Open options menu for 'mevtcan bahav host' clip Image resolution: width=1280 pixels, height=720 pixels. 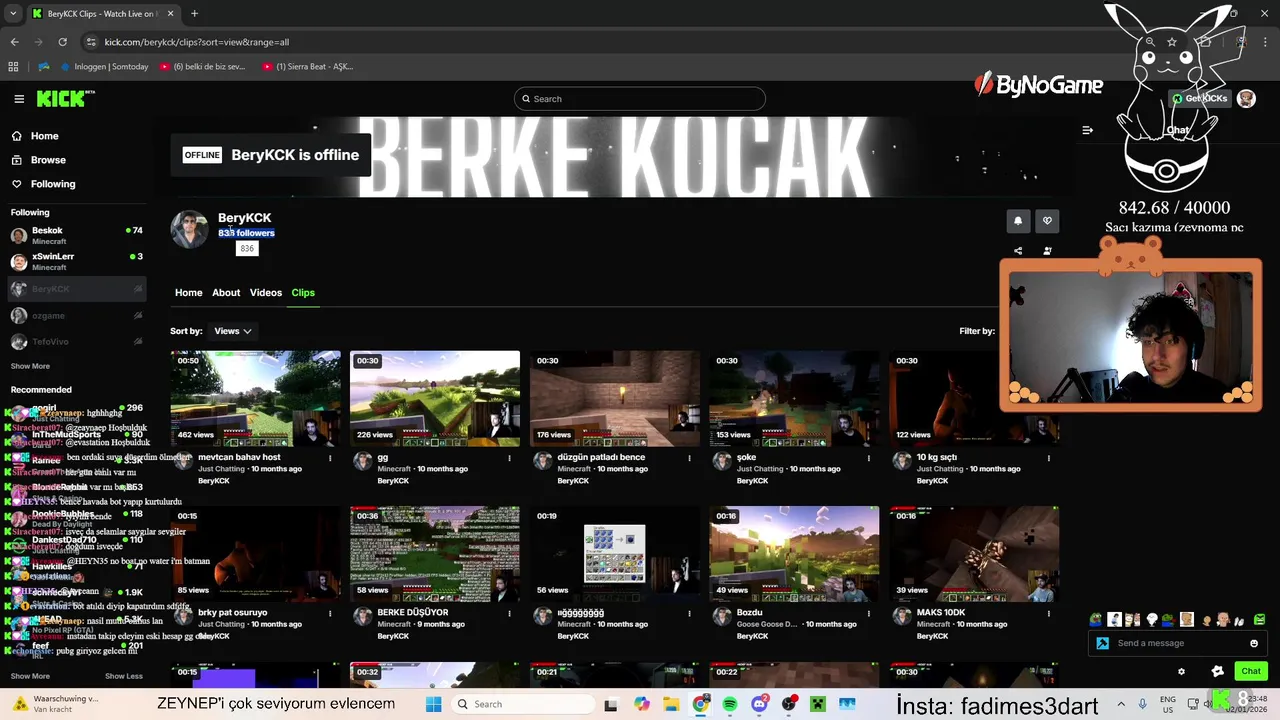coord(330,458)
